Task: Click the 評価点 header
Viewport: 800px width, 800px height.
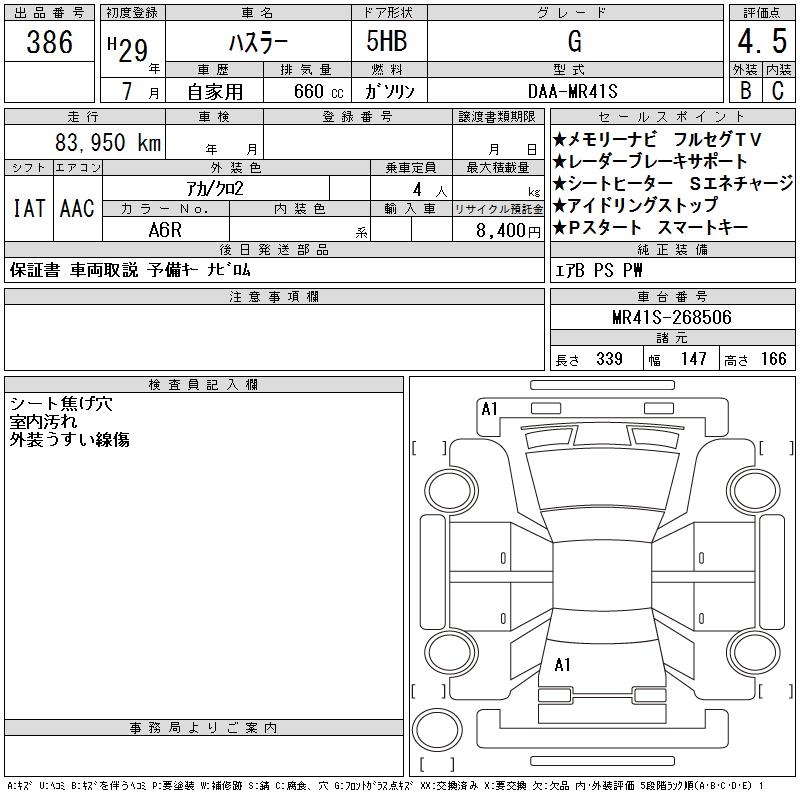Action: (762, 13)
